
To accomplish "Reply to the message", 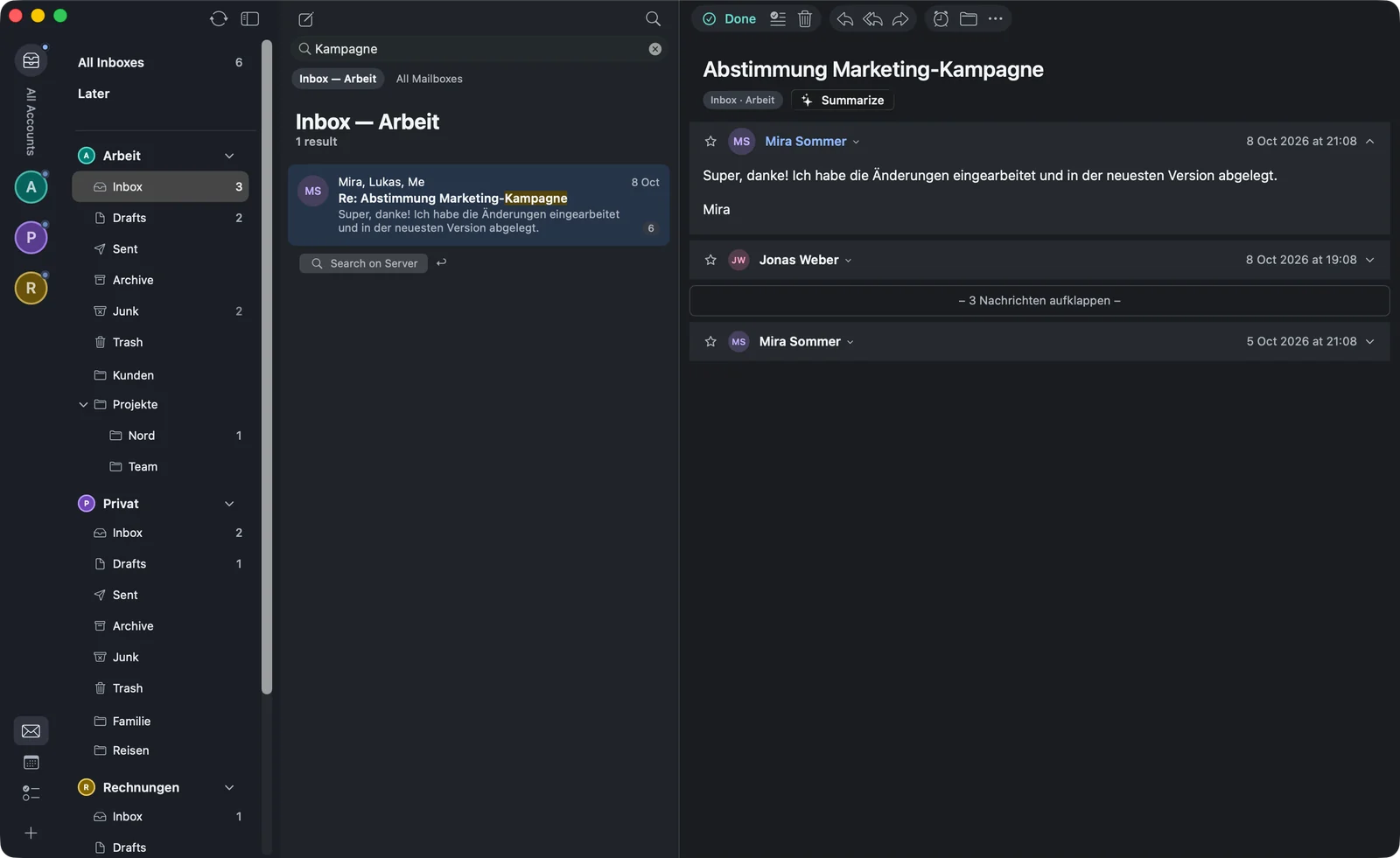I will click(x=844, y=18).
